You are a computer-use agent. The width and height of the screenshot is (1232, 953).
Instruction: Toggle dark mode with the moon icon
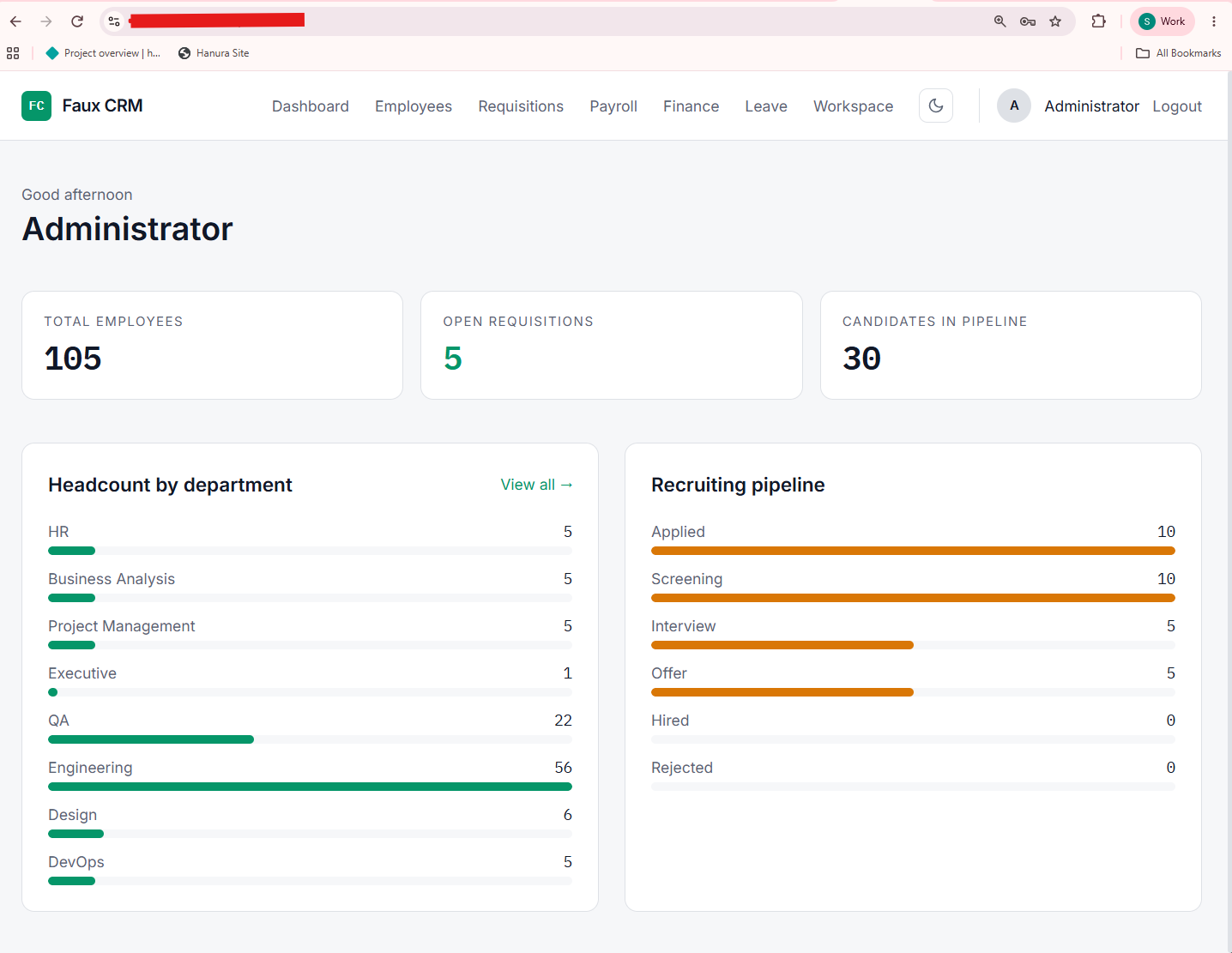pyautogui.click(x=936, y=106)
